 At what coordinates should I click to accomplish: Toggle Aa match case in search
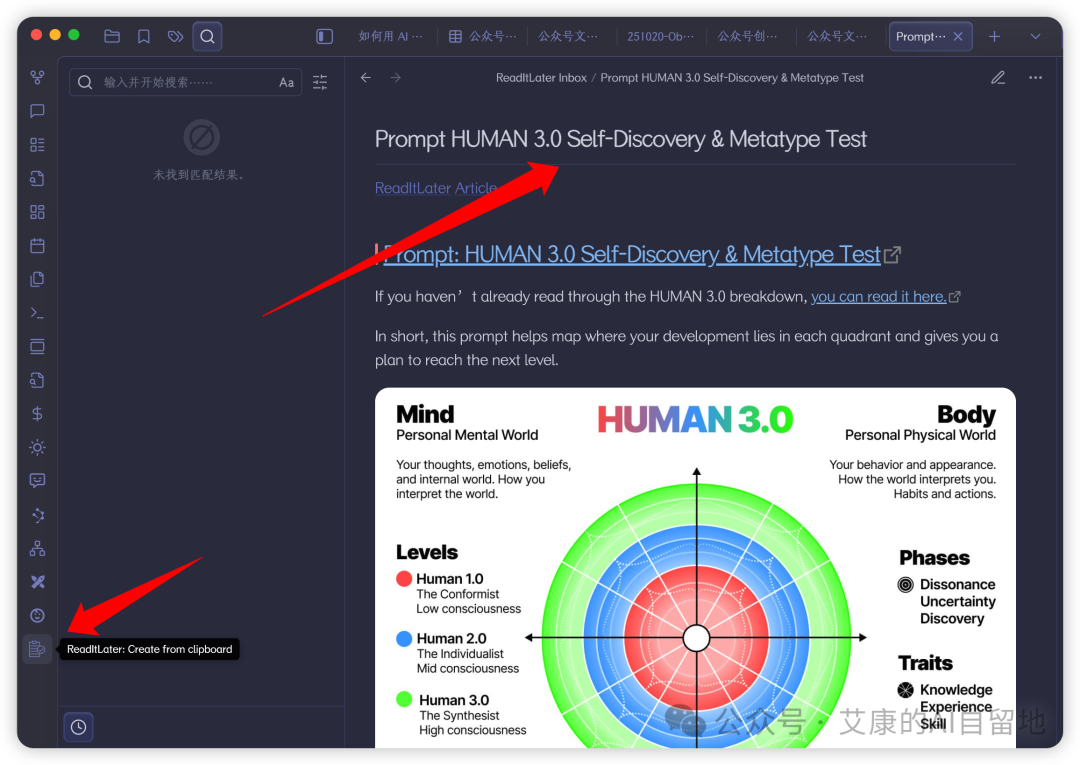pos(287,83)
